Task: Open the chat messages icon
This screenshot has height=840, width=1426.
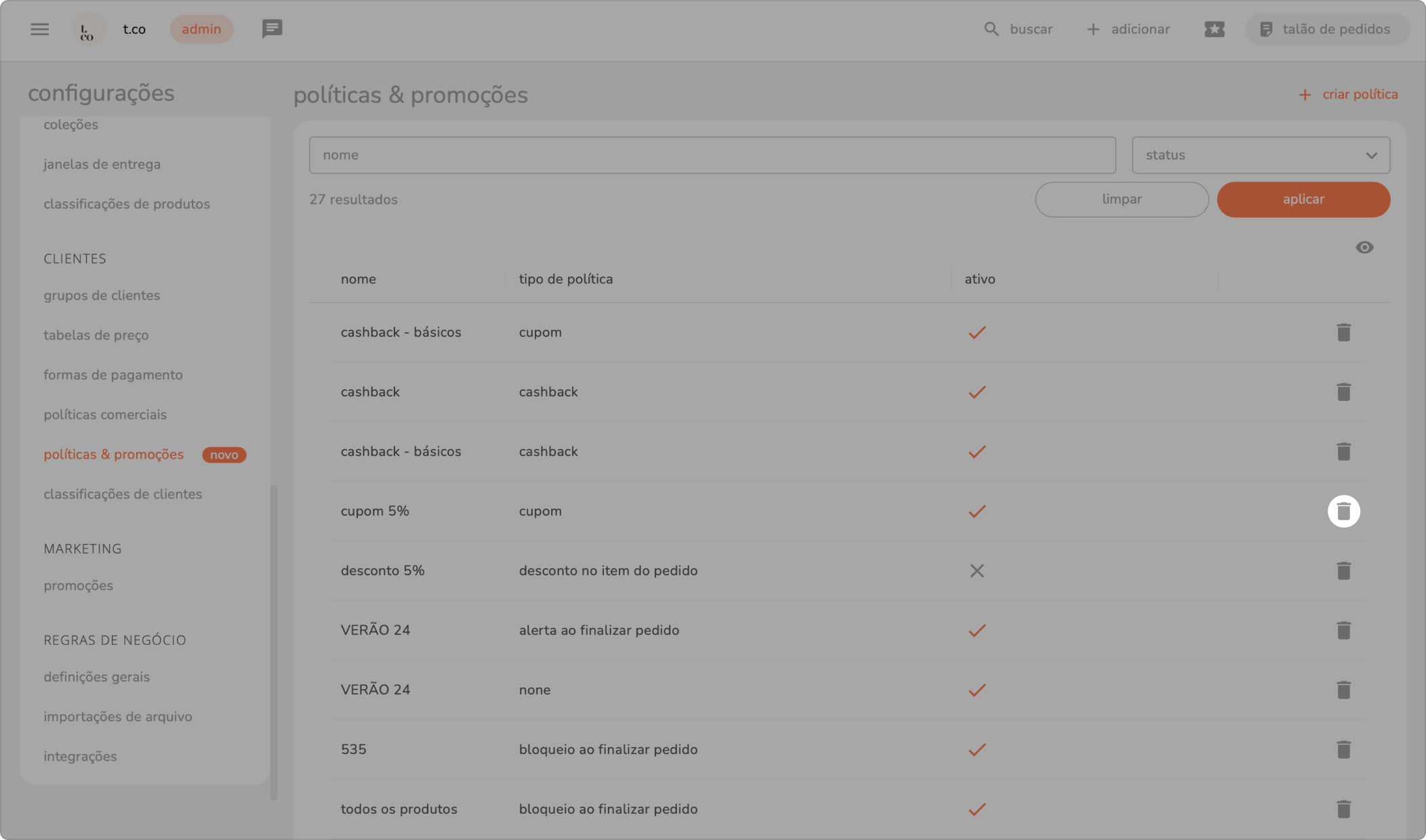Action: 272,29
